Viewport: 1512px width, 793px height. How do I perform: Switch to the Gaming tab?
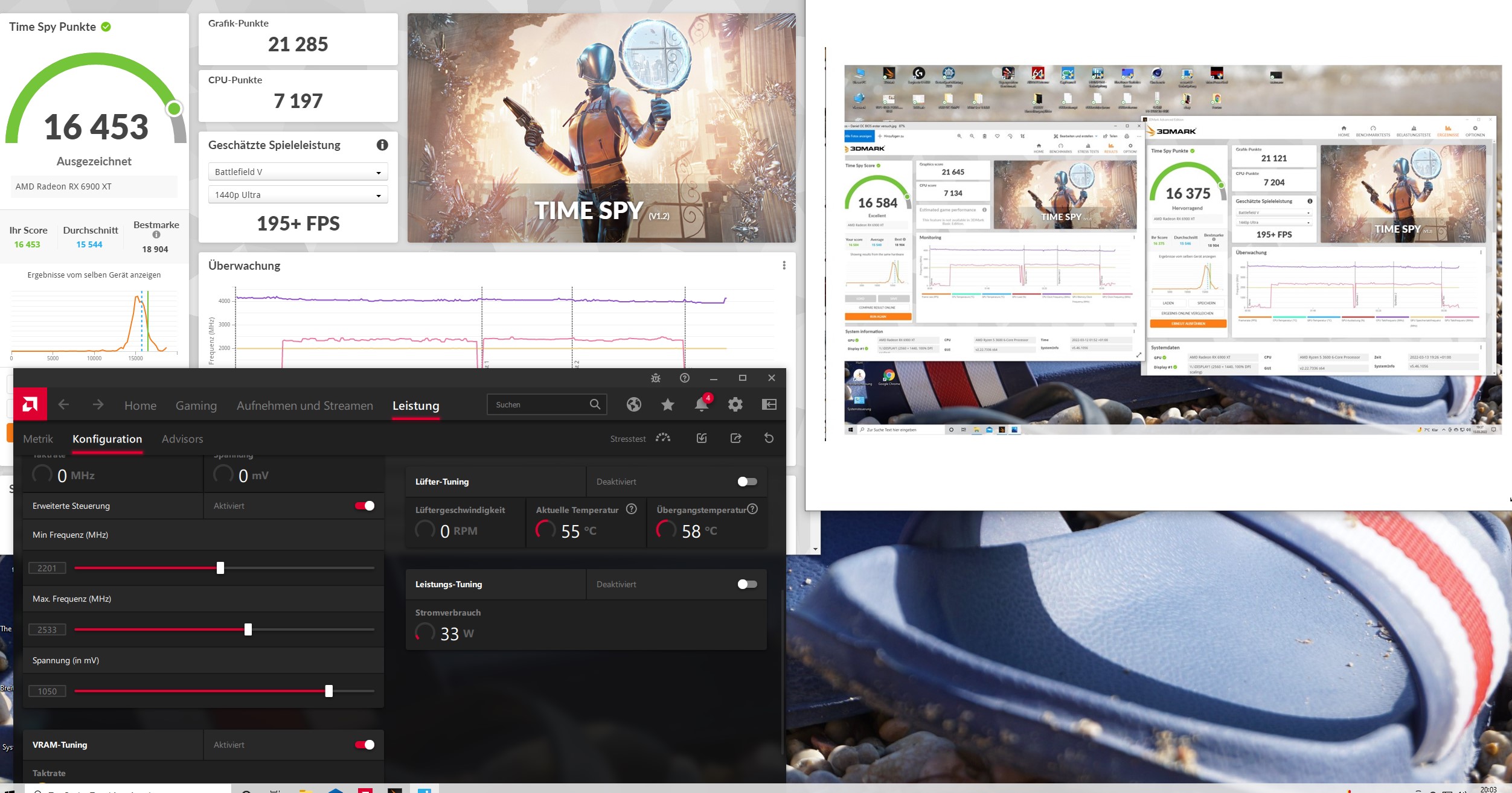click(196, 406)
